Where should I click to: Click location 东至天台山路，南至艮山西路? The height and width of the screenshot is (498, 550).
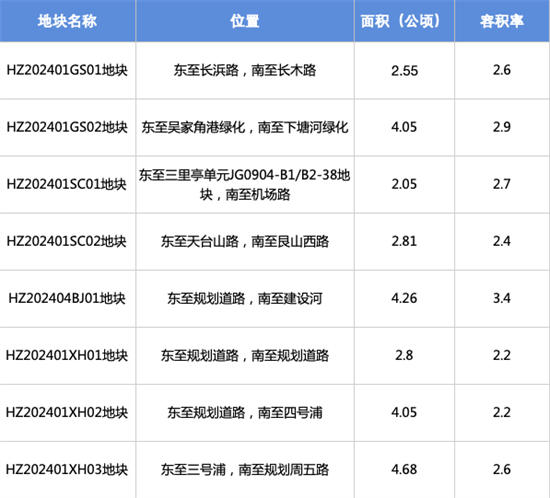coord(245,241)
